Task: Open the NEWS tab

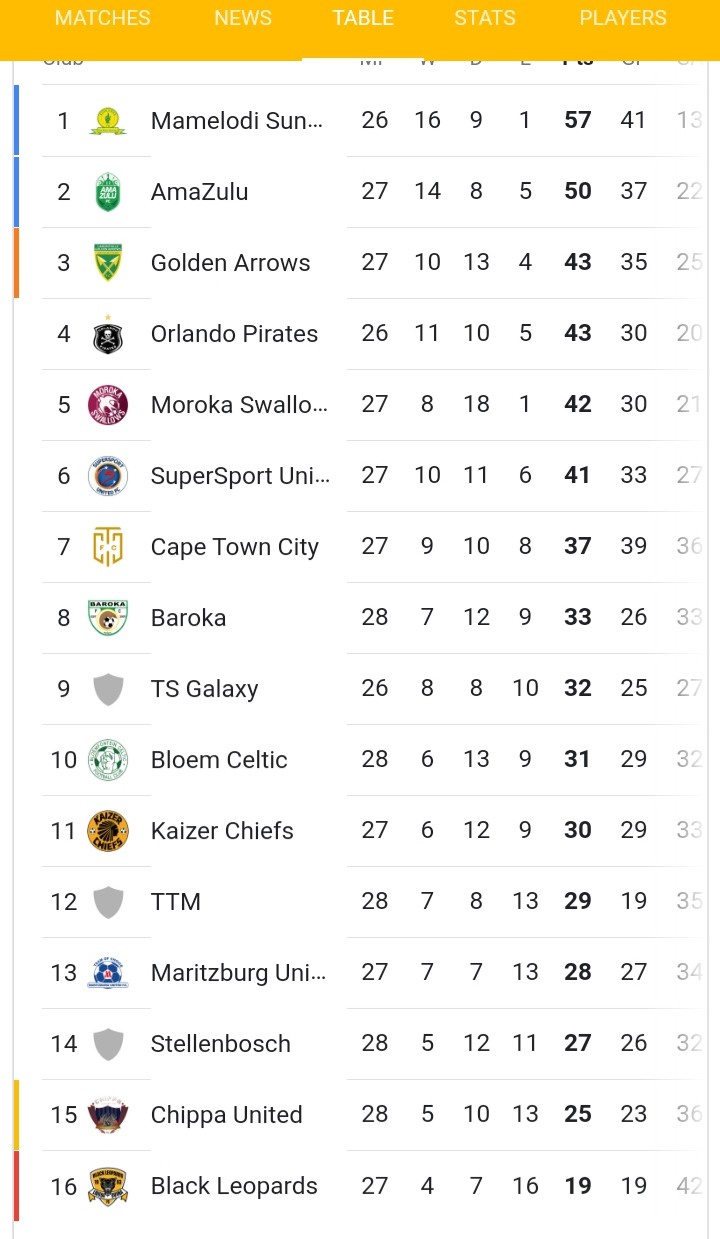Action: click(243, 18)
